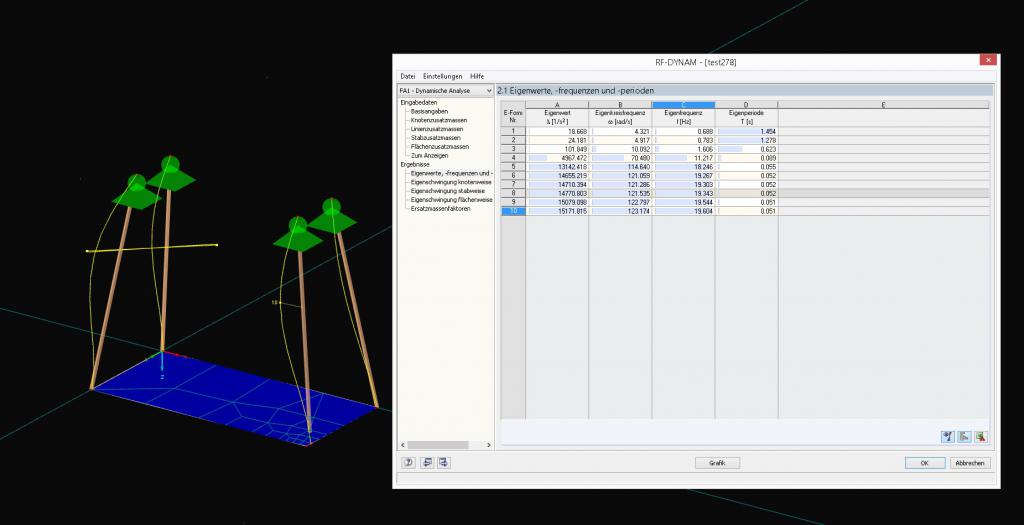Screen dimensions: 1024x525
Task: Select highlighted row header 10
Action: click(513, 211)
